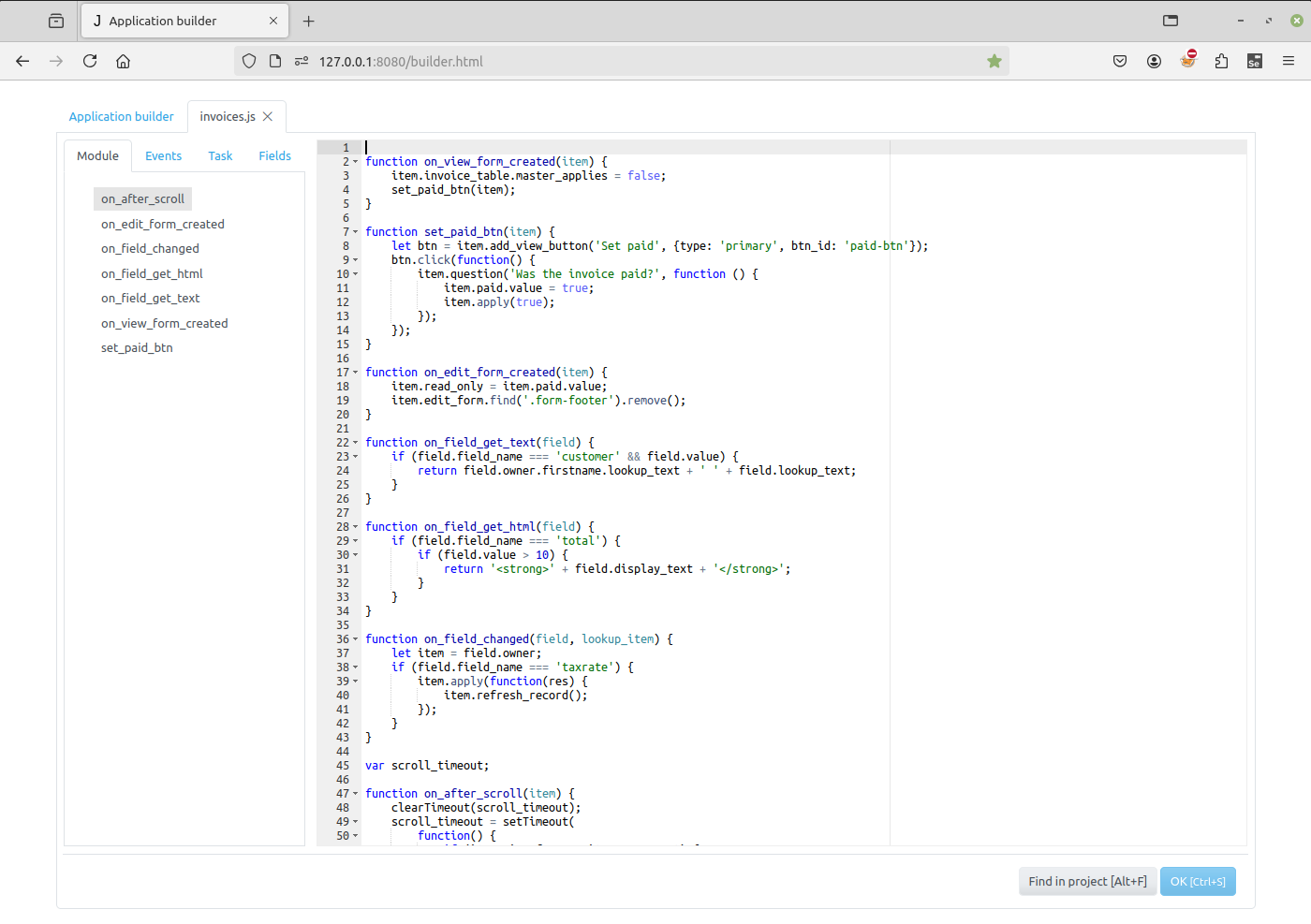Collapse code fold at line 47

[356, 794]
